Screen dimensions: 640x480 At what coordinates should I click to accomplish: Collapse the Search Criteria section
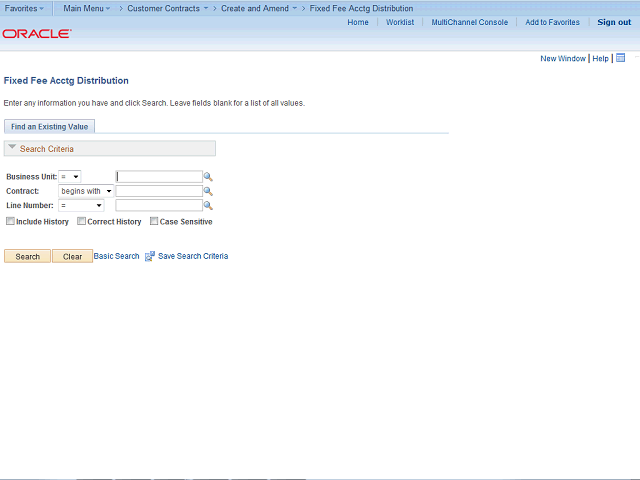[x=12, y=147]
